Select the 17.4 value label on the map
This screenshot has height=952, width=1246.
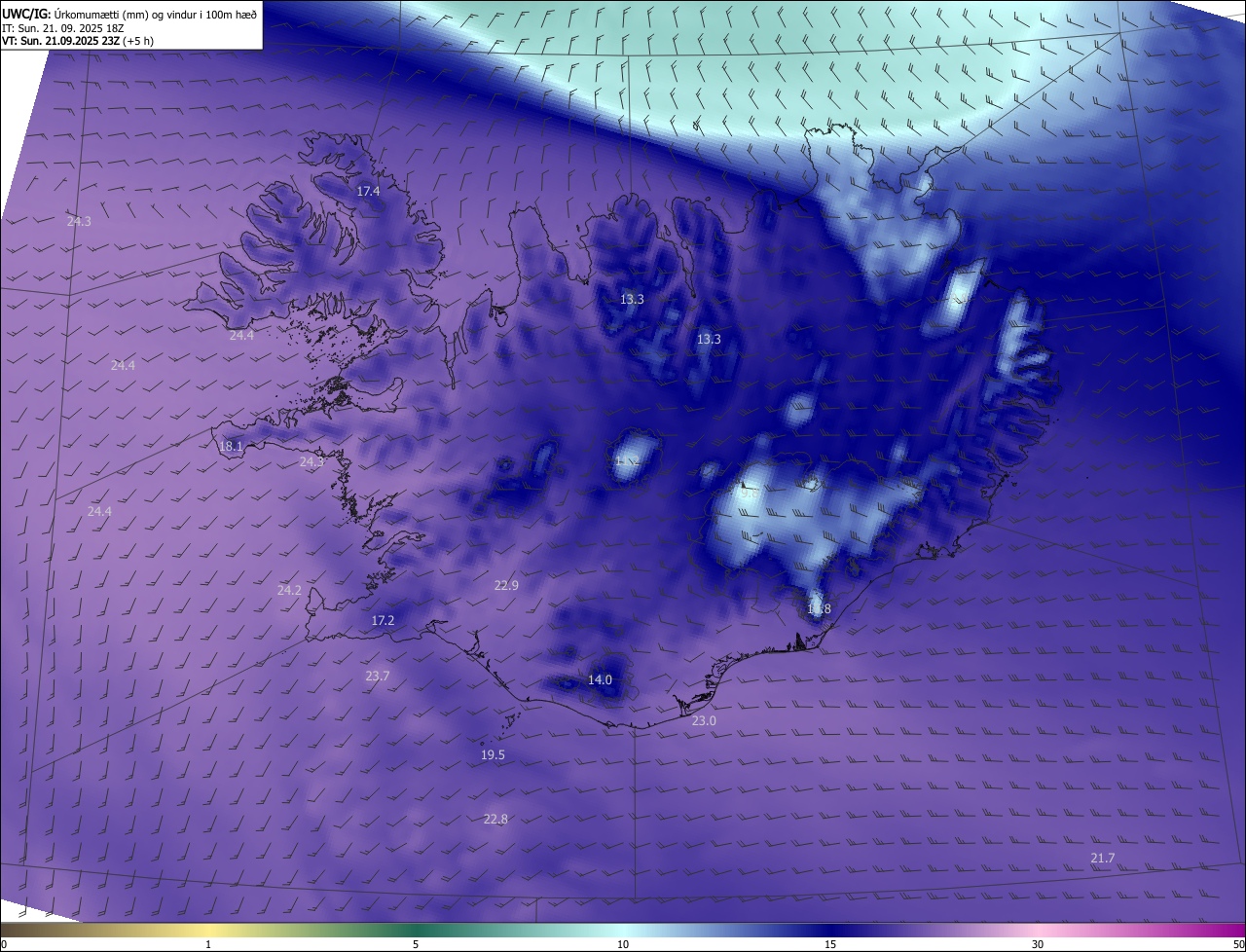click(368, 192)
